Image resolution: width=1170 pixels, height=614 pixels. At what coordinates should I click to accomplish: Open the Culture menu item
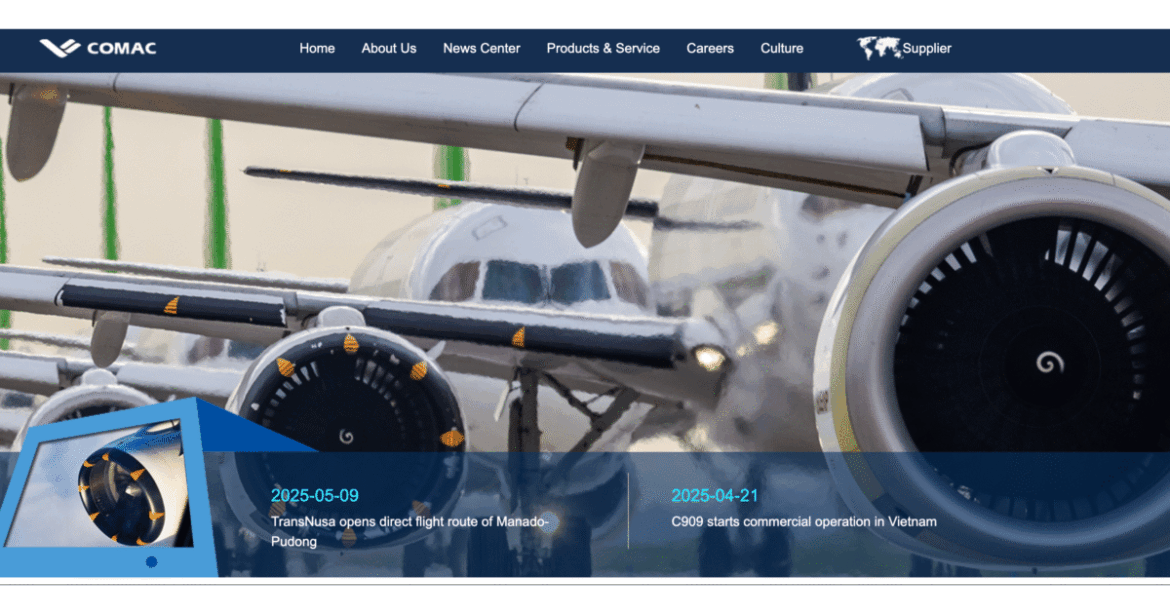click(x=781, y=48)
